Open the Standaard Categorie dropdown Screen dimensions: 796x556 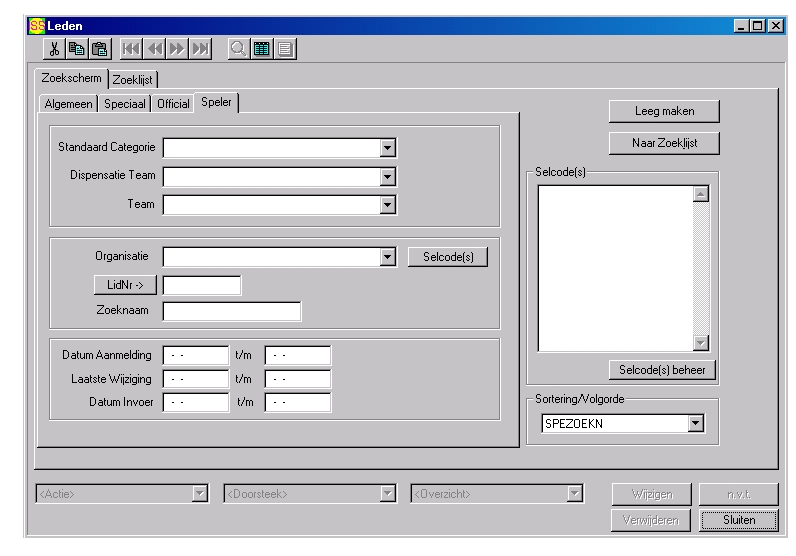coord(388,149)
